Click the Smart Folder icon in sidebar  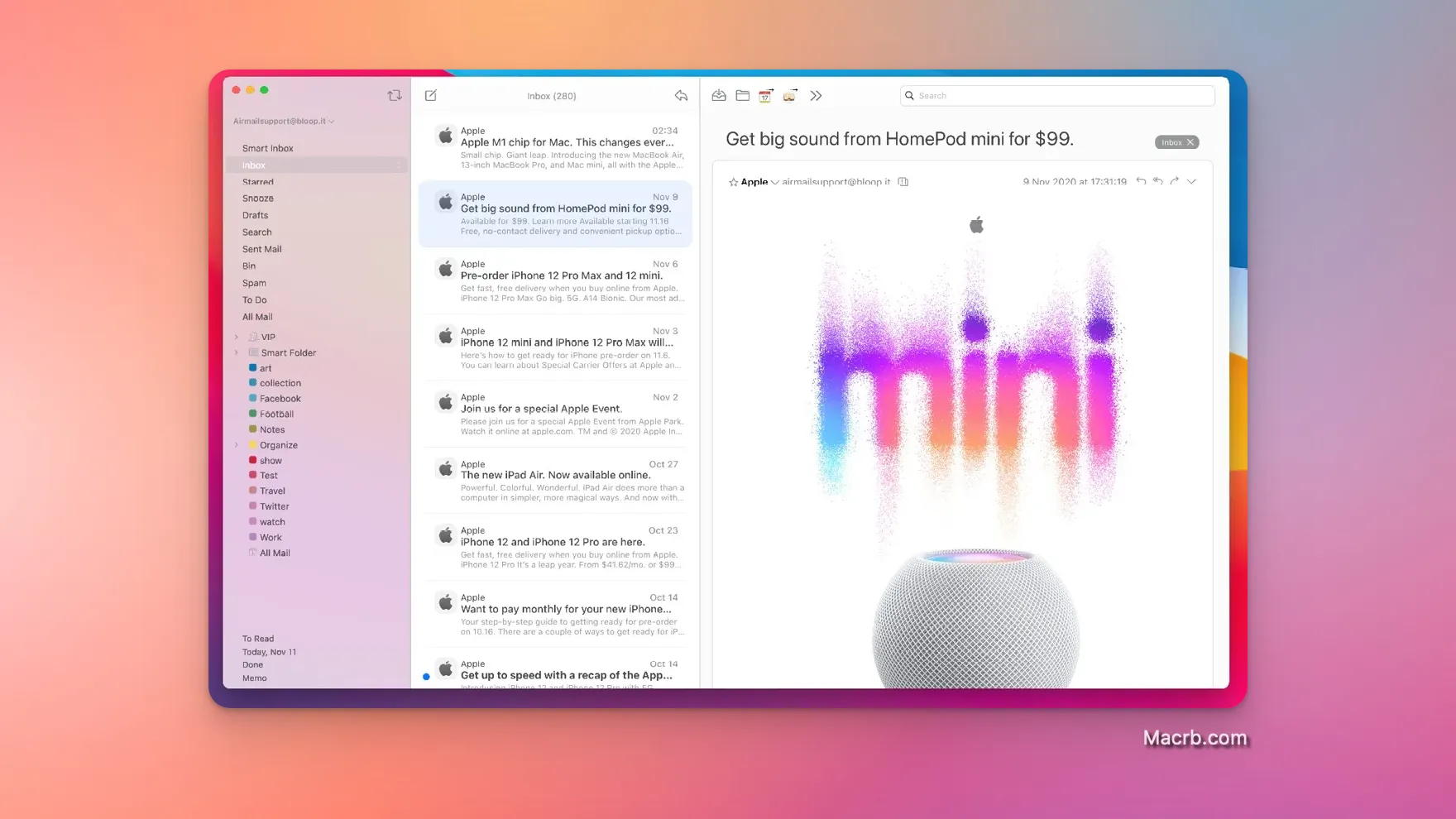pos(253,352)
